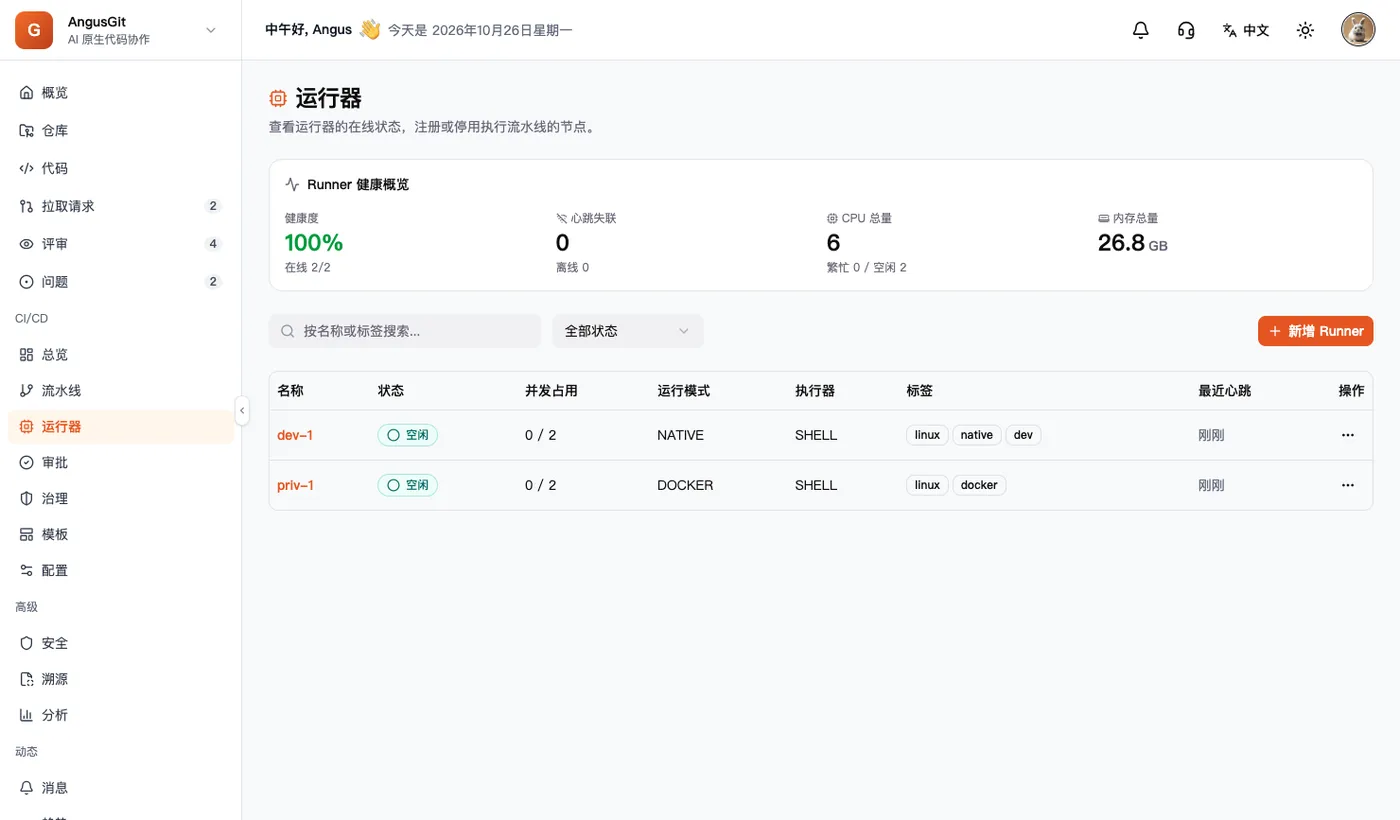Viewport: 1400px width, 820px height.
Task: Click the 26.8 GB memory total
Action: tap(1133, 242)
